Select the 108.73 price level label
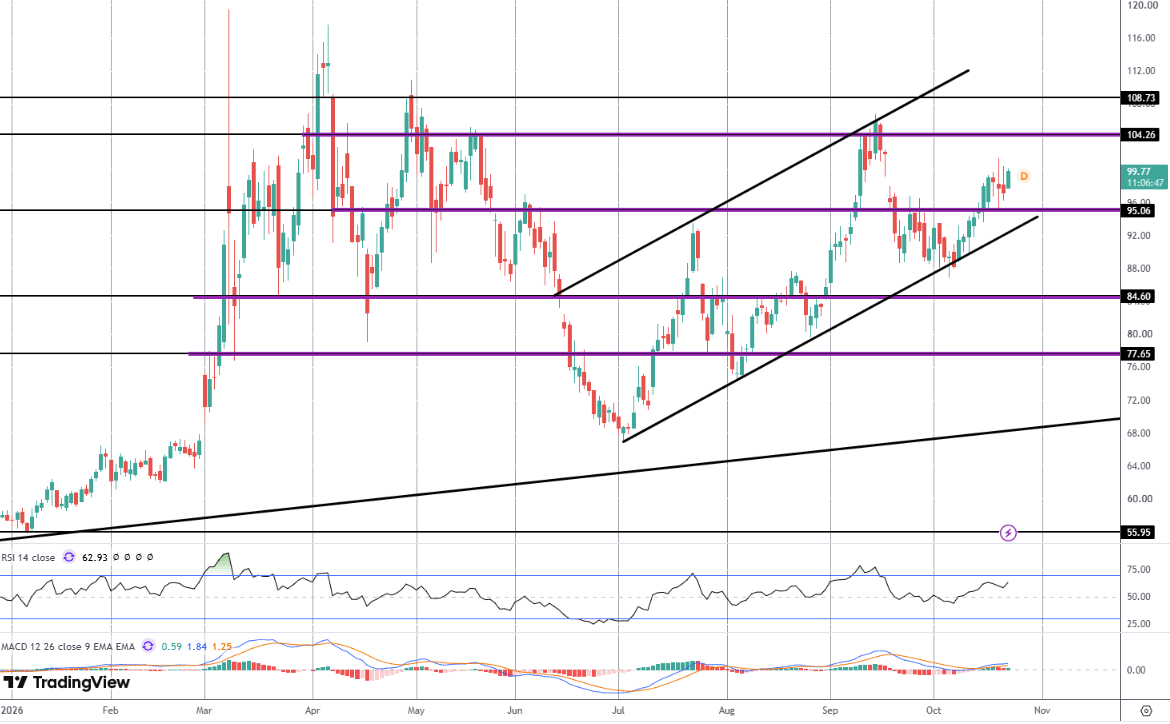Viewport: 1170px width, 724px height. click(x=1141, y=98)
